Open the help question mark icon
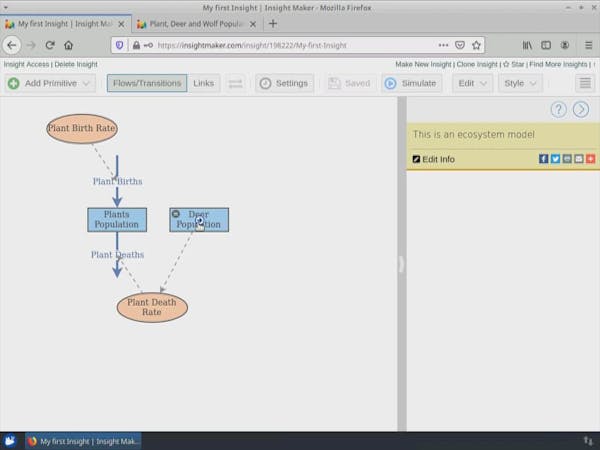This screenshot has width=600, height=450. (x=559, y=110)
